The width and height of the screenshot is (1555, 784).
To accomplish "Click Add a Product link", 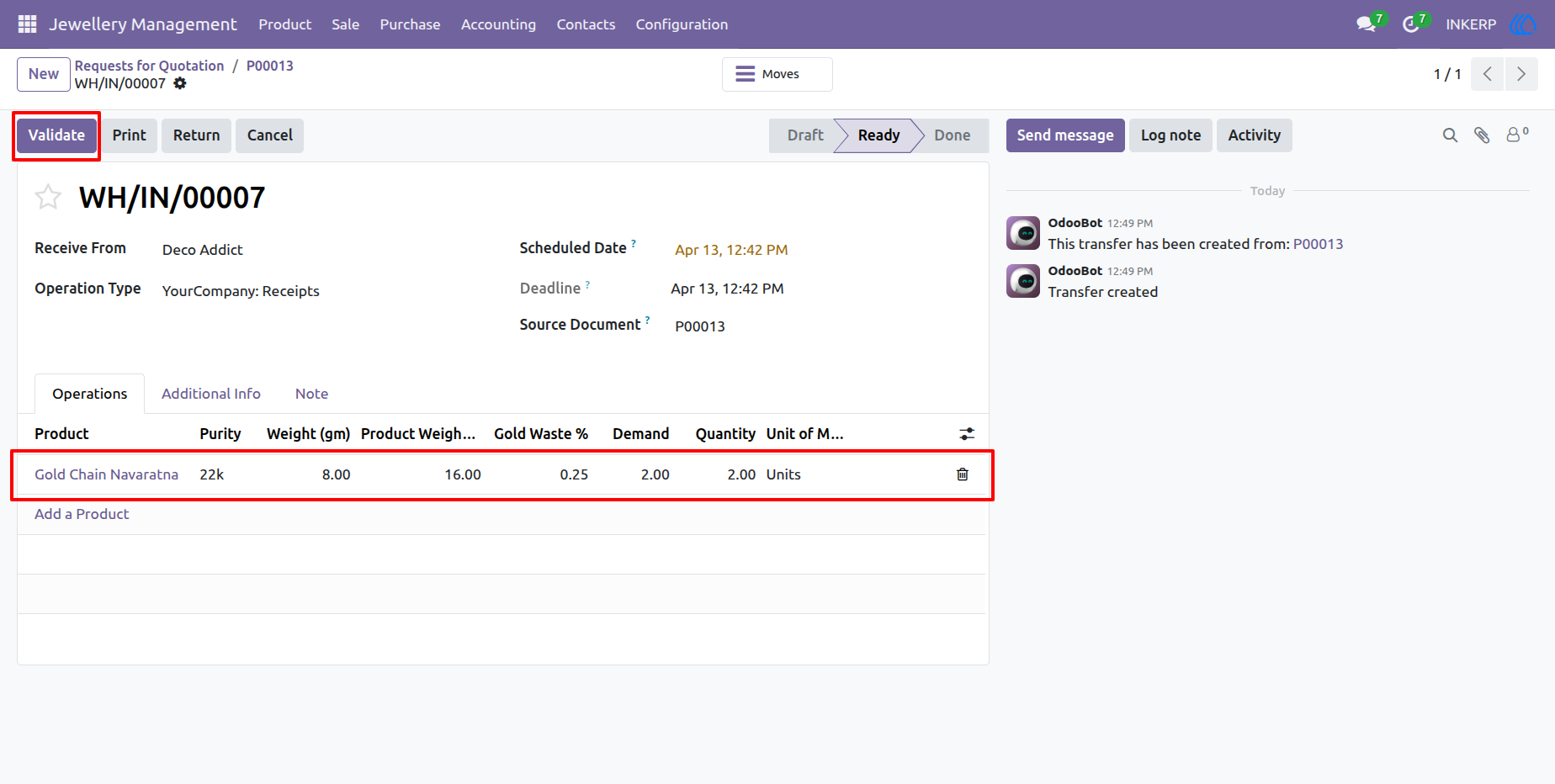I will (82, 514).
